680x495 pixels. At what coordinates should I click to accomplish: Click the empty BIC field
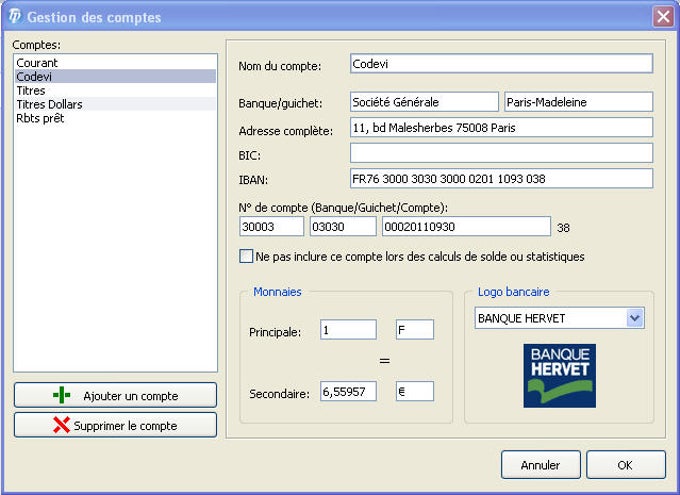click(x=501, y=153)
